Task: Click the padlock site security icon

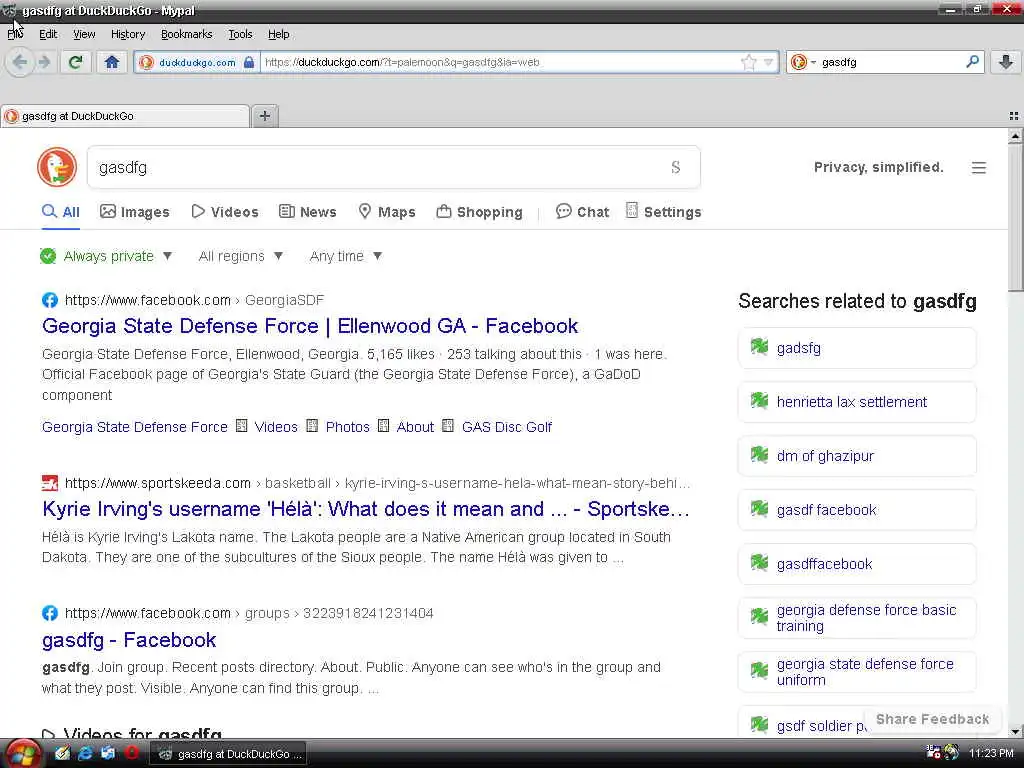Action: point(249,62)
